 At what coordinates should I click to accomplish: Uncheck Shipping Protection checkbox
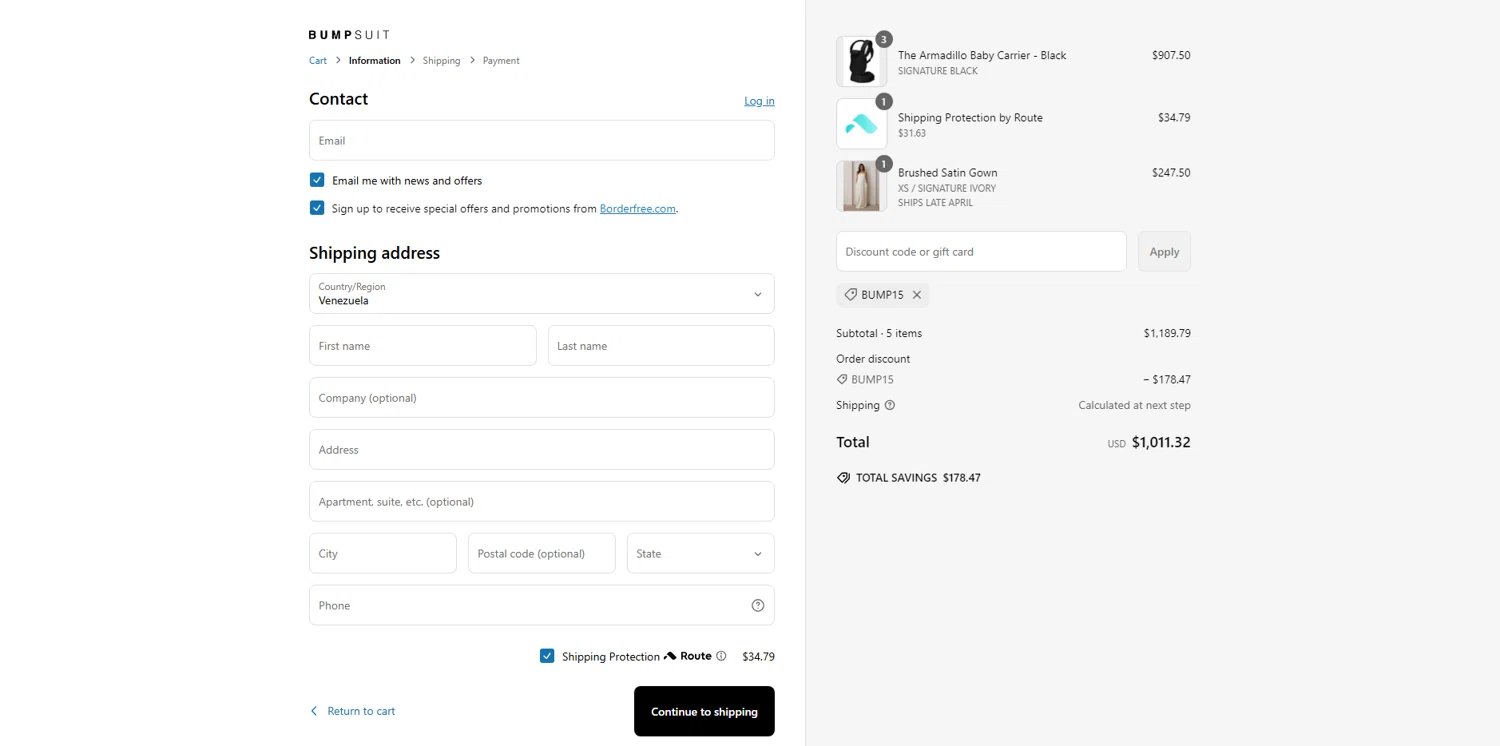[x=547, y=656]
